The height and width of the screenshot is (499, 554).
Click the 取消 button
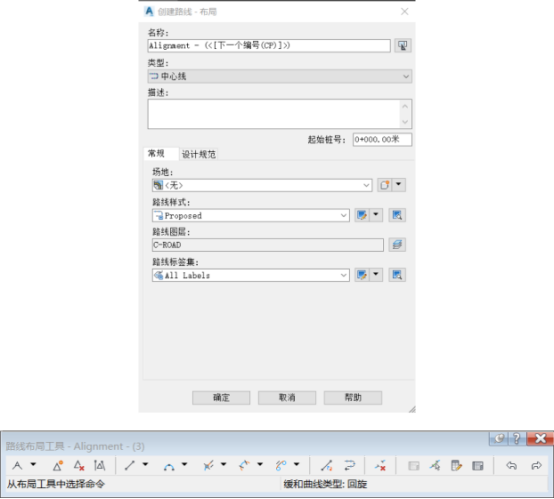pyautogui.click(x=287, y=398)
